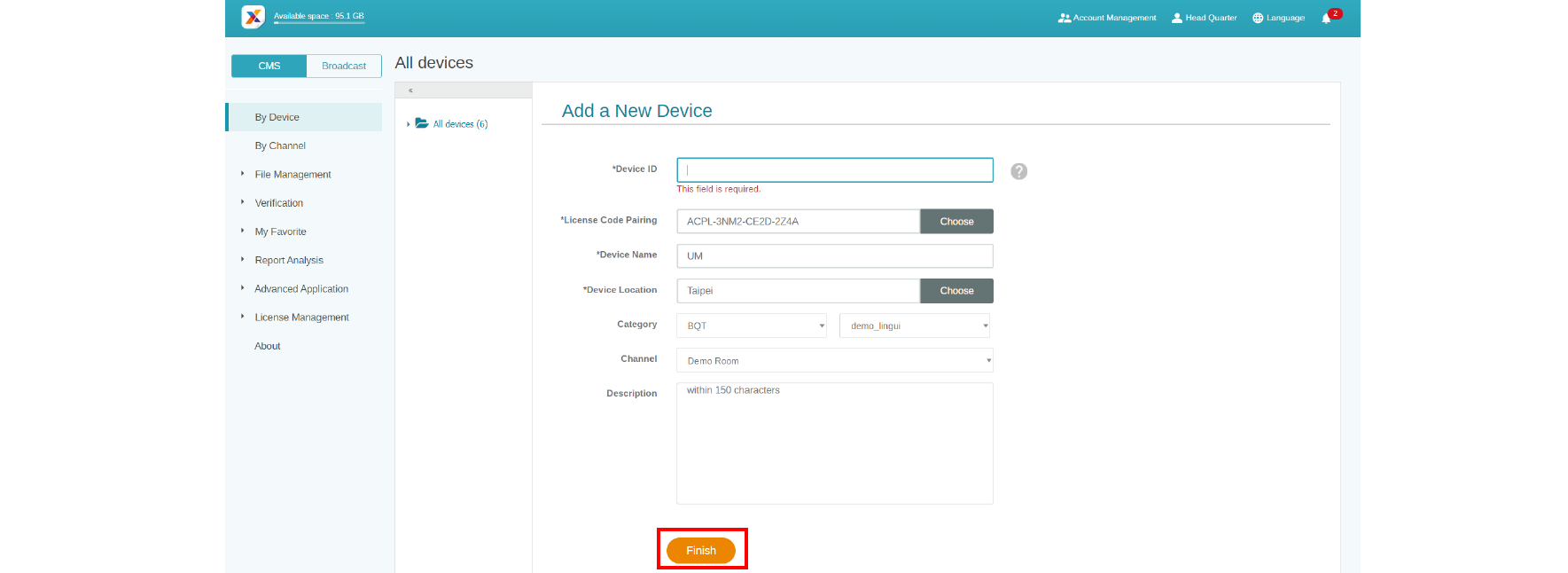Open Account Management
Image resolution: width=1568 pixels, height=573 pixels.
[x=1107, y=18]
